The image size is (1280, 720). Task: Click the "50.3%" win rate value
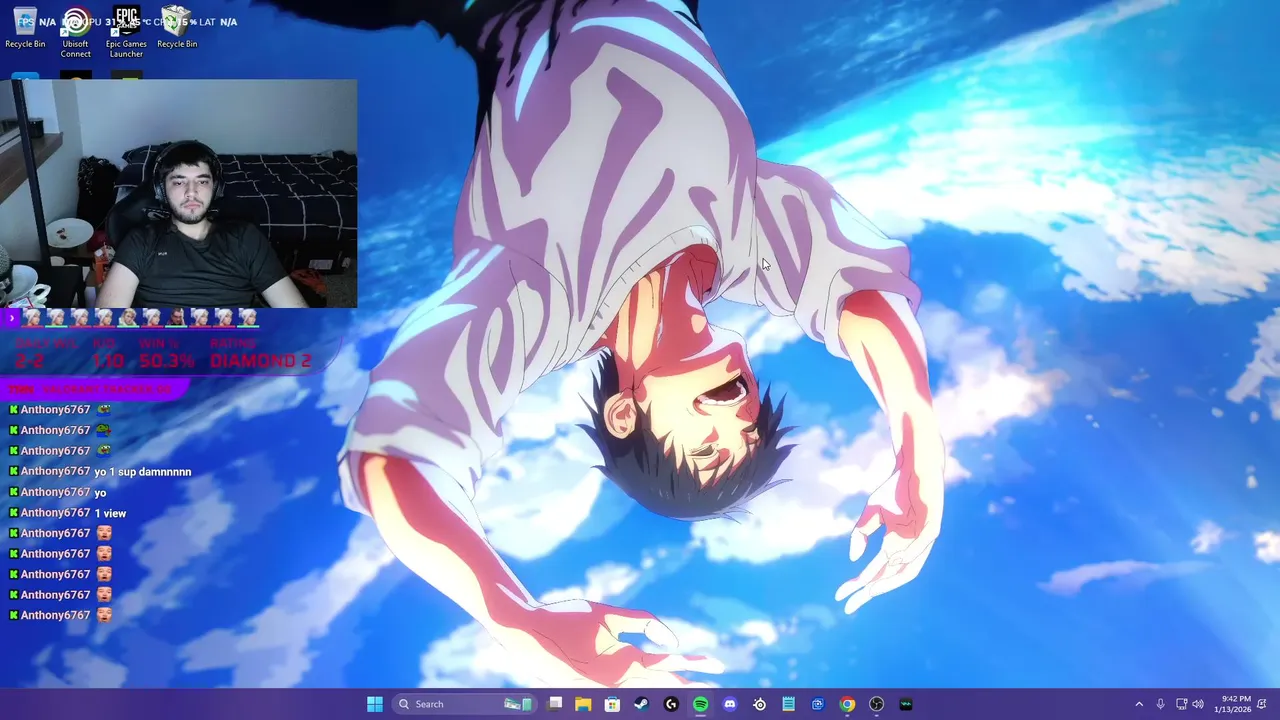[x=167, y=361]
